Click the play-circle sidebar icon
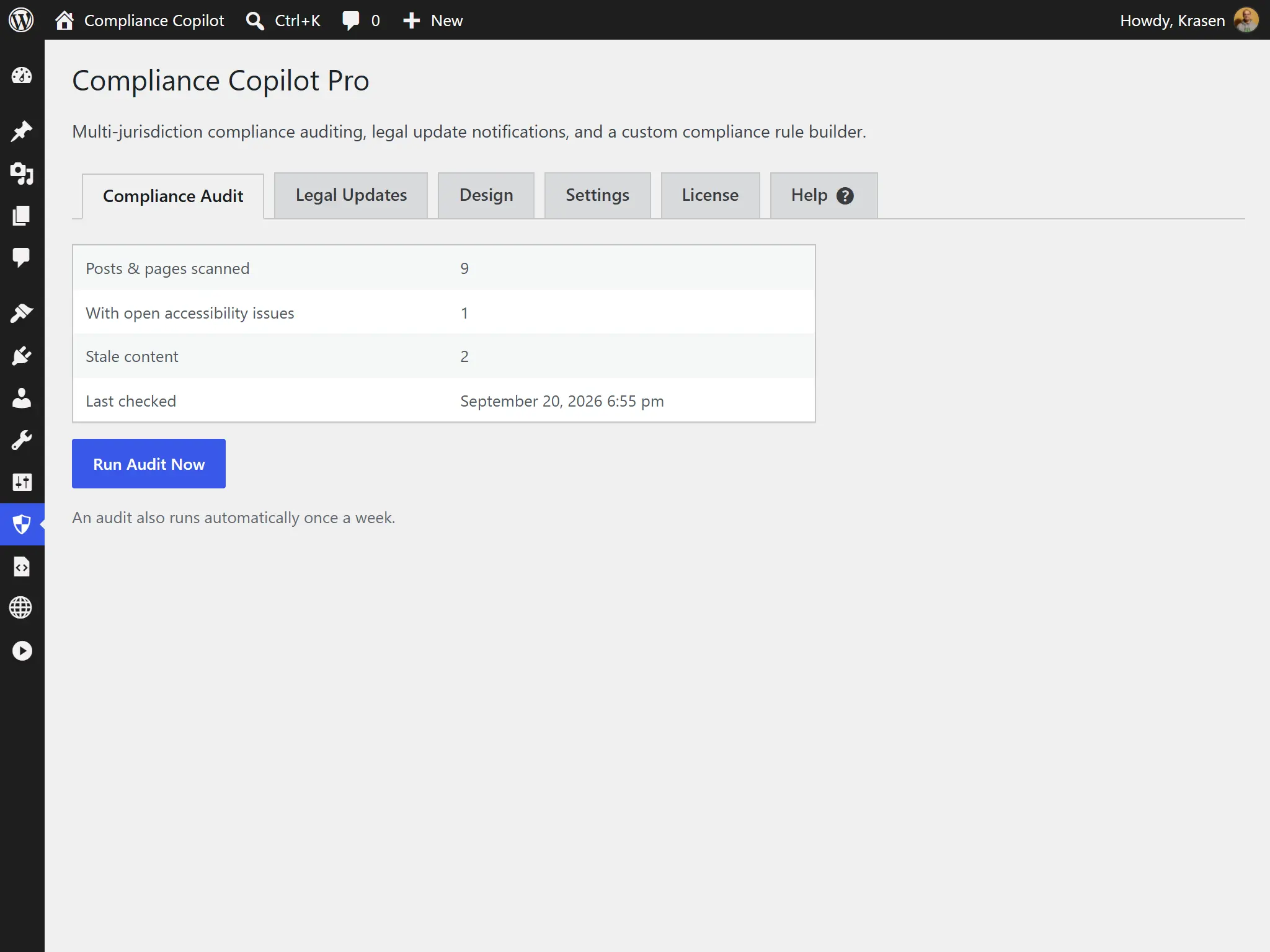The image size is (1270, 952). click(22, 651)
